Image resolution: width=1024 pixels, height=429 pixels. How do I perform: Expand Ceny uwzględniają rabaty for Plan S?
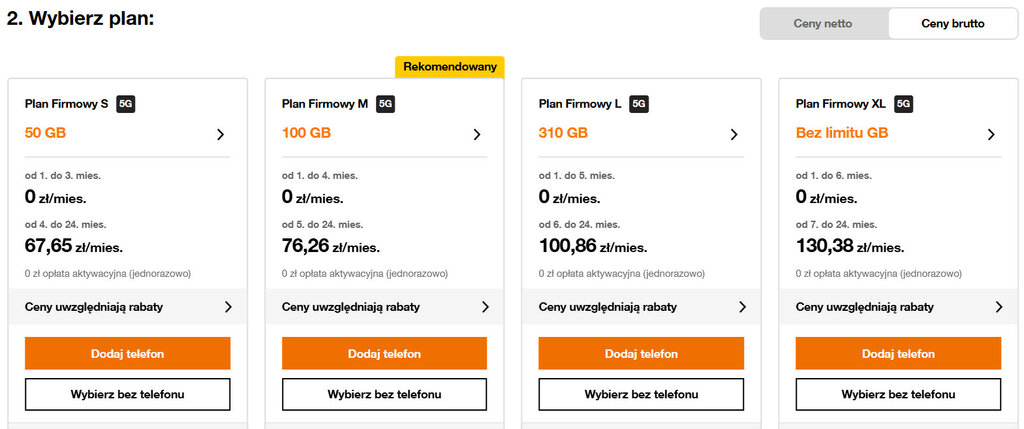coord(127,307)
